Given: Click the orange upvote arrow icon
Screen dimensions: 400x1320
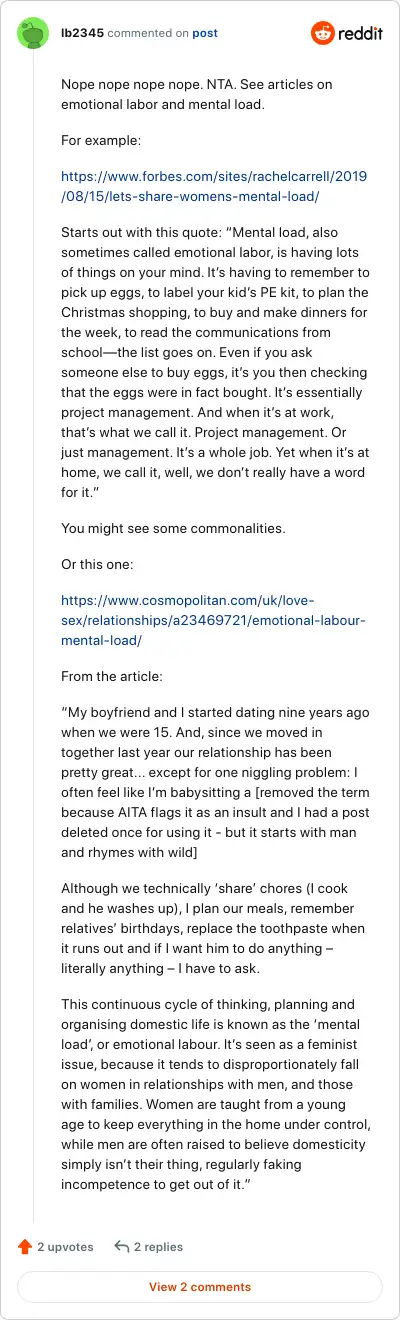Looking at the screenshot, I should pos(25,1246).
